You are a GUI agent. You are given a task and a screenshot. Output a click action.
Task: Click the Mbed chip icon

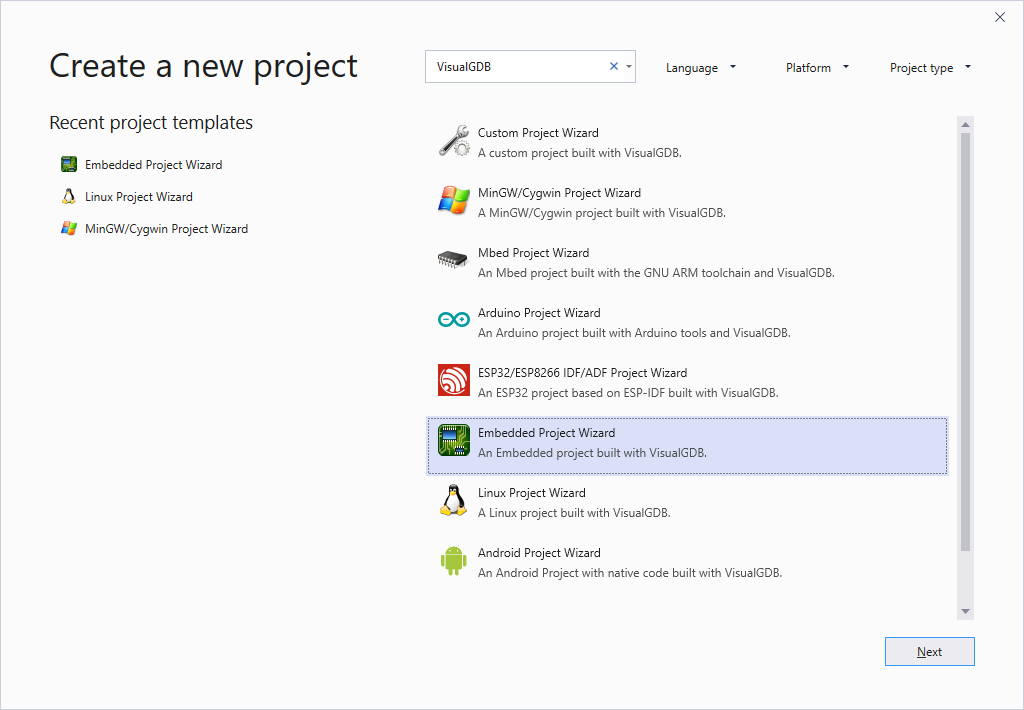pos(453,260)
